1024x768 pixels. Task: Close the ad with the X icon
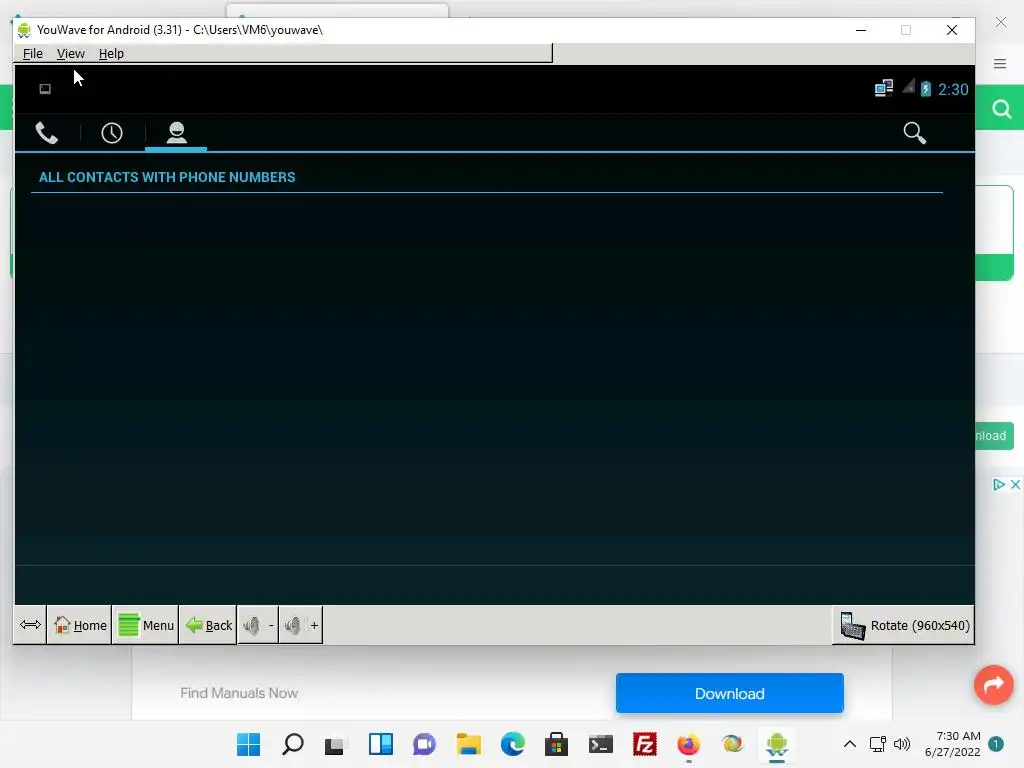pos(1016,484)
